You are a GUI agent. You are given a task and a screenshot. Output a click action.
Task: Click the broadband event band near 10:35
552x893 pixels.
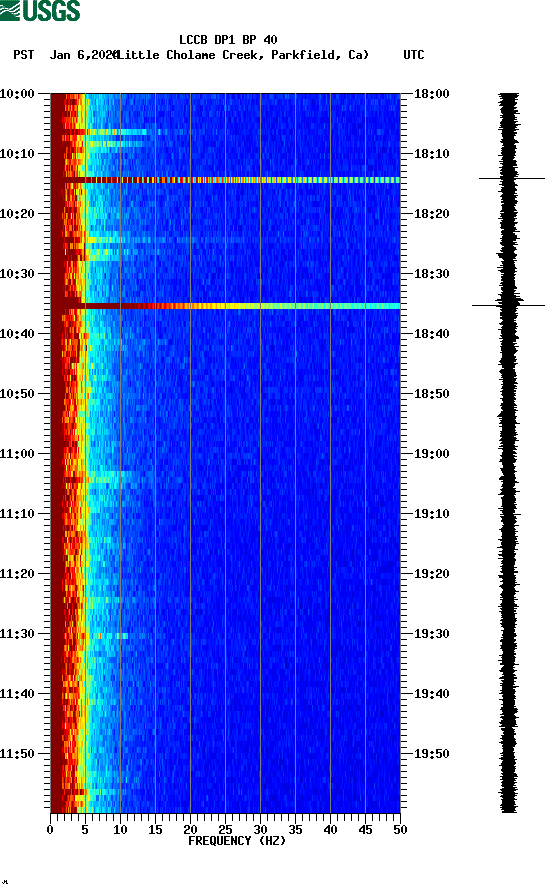coord(226,306)
